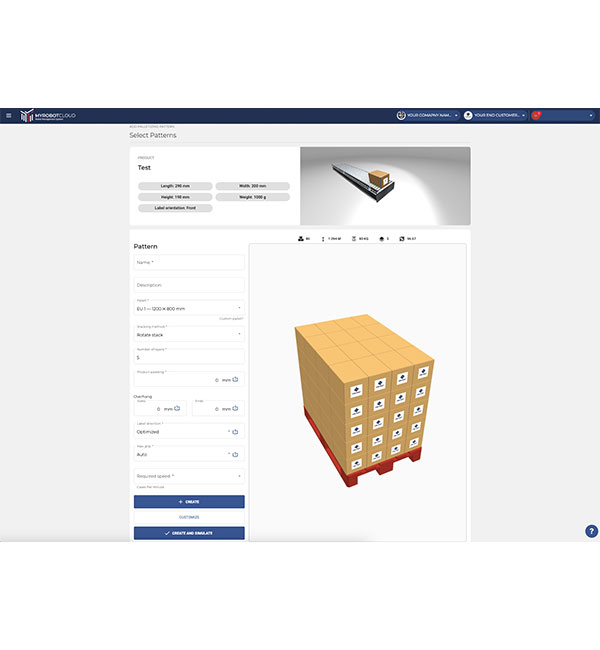The width and height of the screenshot is (600, 650).
Task: Reset the Label direction icon
Action: tap(236, 432)
